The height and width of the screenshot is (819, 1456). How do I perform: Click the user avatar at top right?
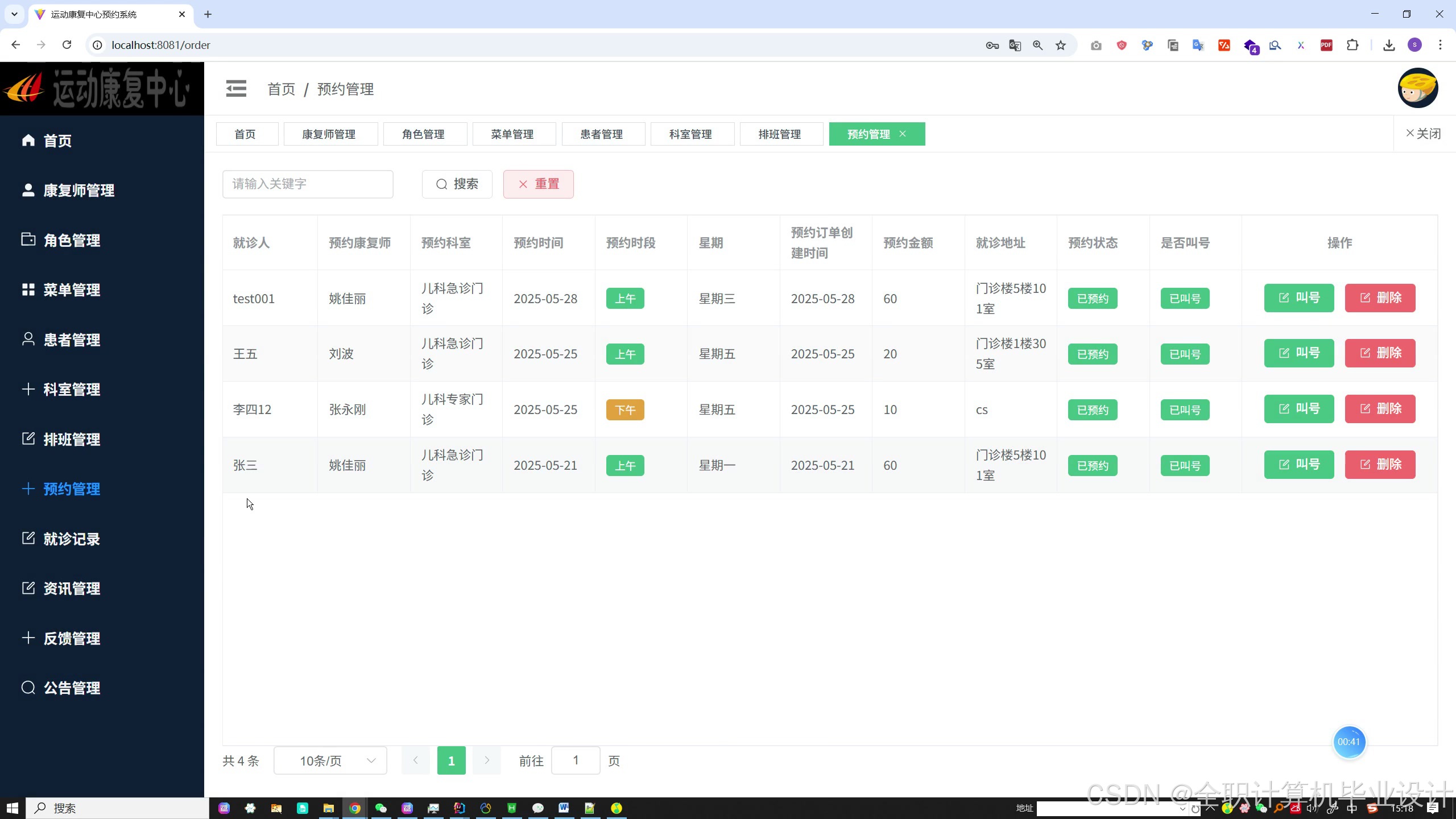pos(1417,88)
